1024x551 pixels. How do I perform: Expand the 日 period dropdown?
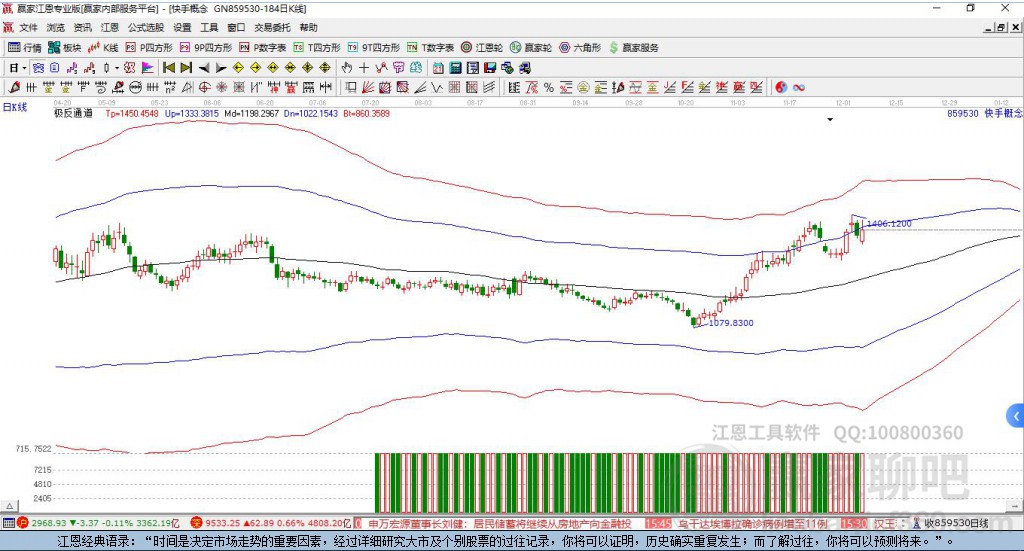click(x=23, y=68)
